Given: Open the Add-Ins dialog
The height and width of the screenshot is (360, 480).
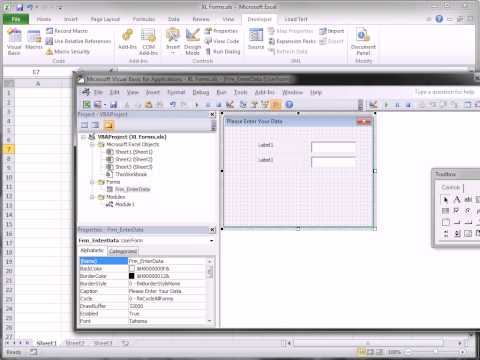Looking at the screenshot, I should coord(127,39).
